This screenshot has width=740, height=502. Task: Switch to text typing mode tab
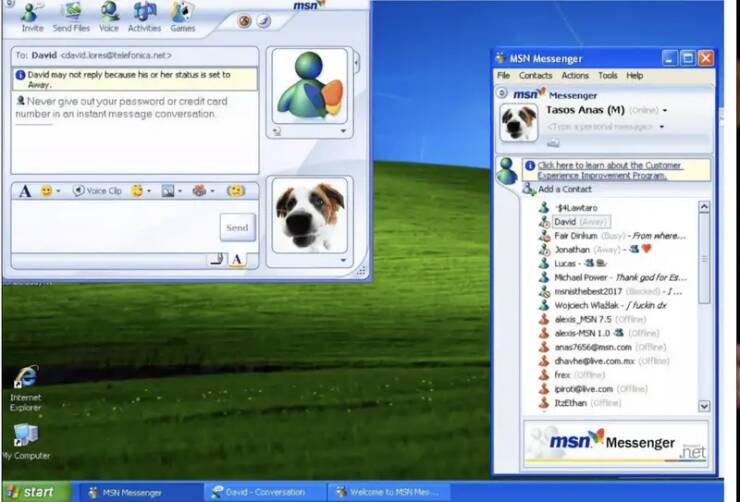[237, 259]
